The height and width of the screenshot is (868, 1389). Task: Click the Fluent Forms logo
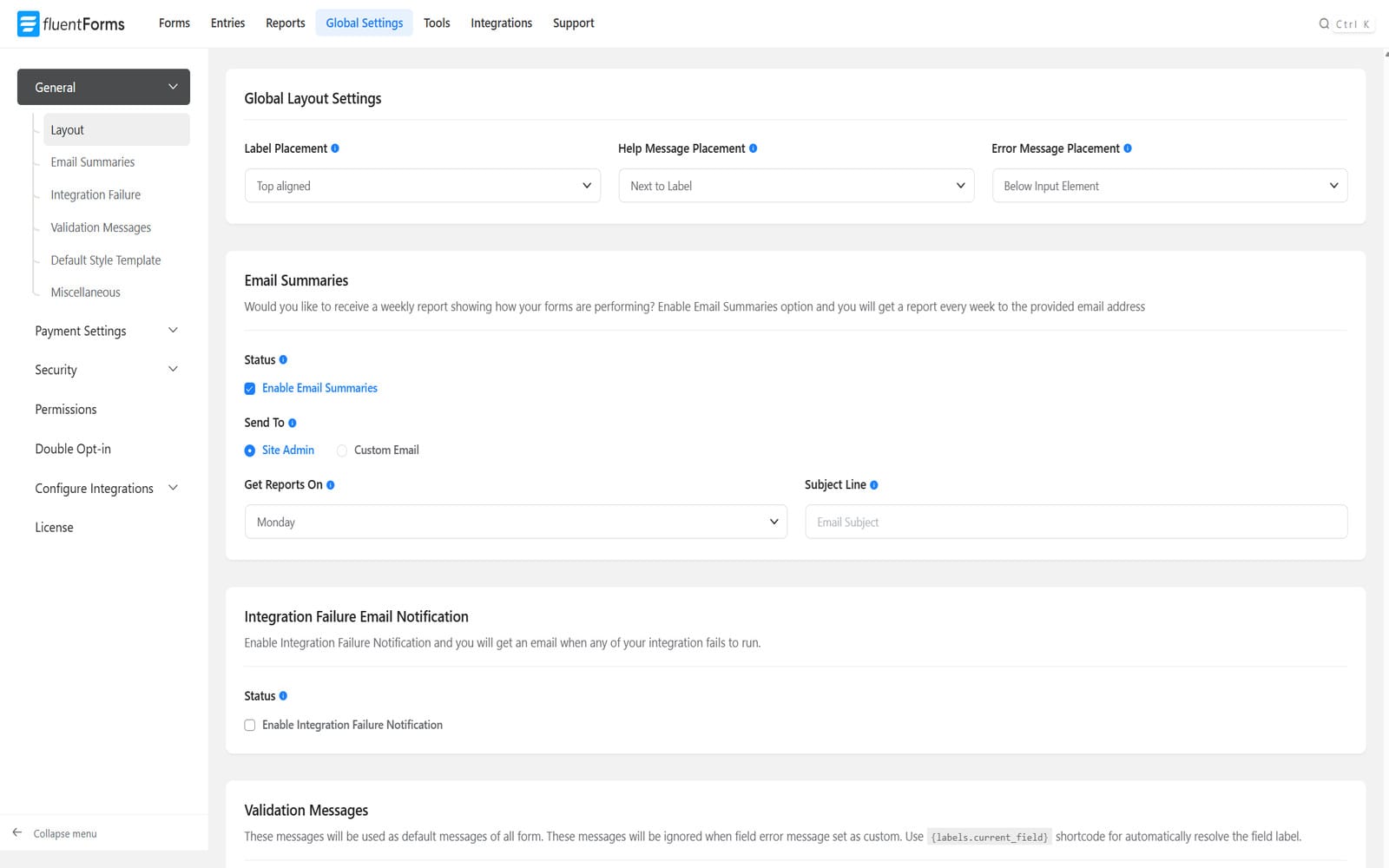[x=71, y=23]
